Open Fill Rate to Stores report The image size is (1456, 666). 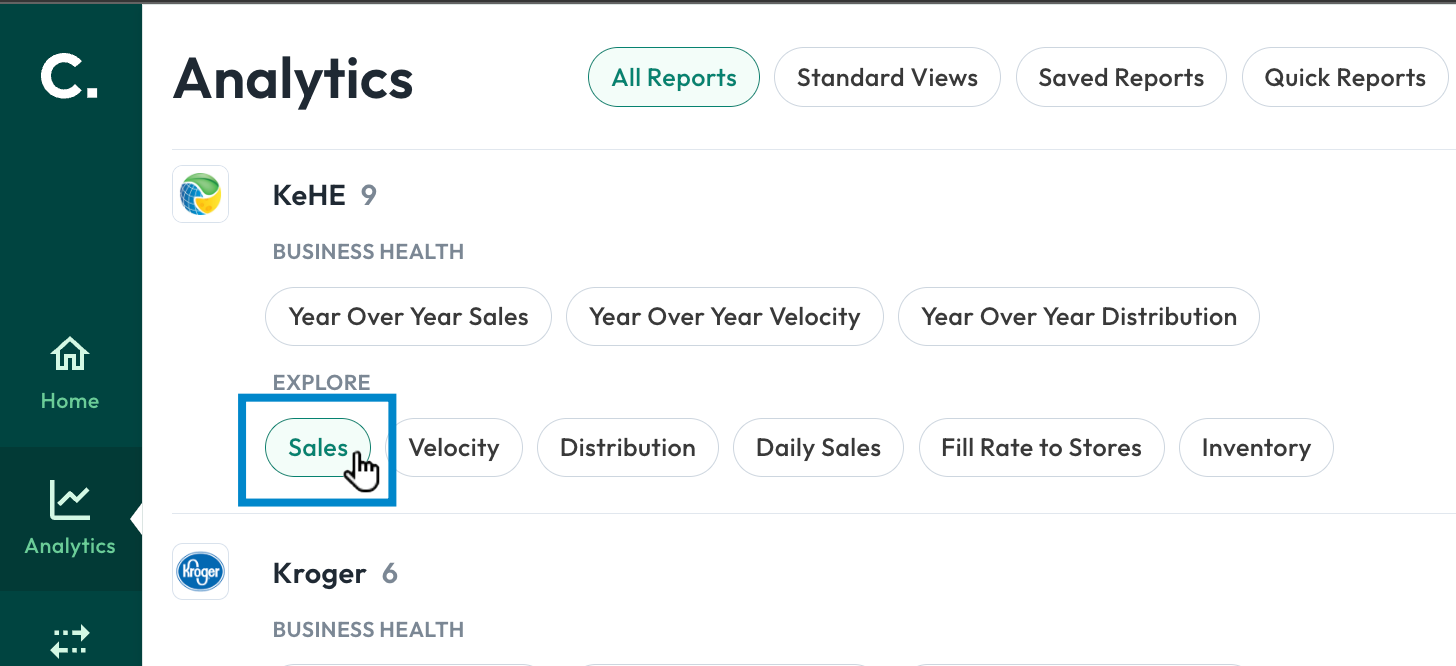point(1041,448)
